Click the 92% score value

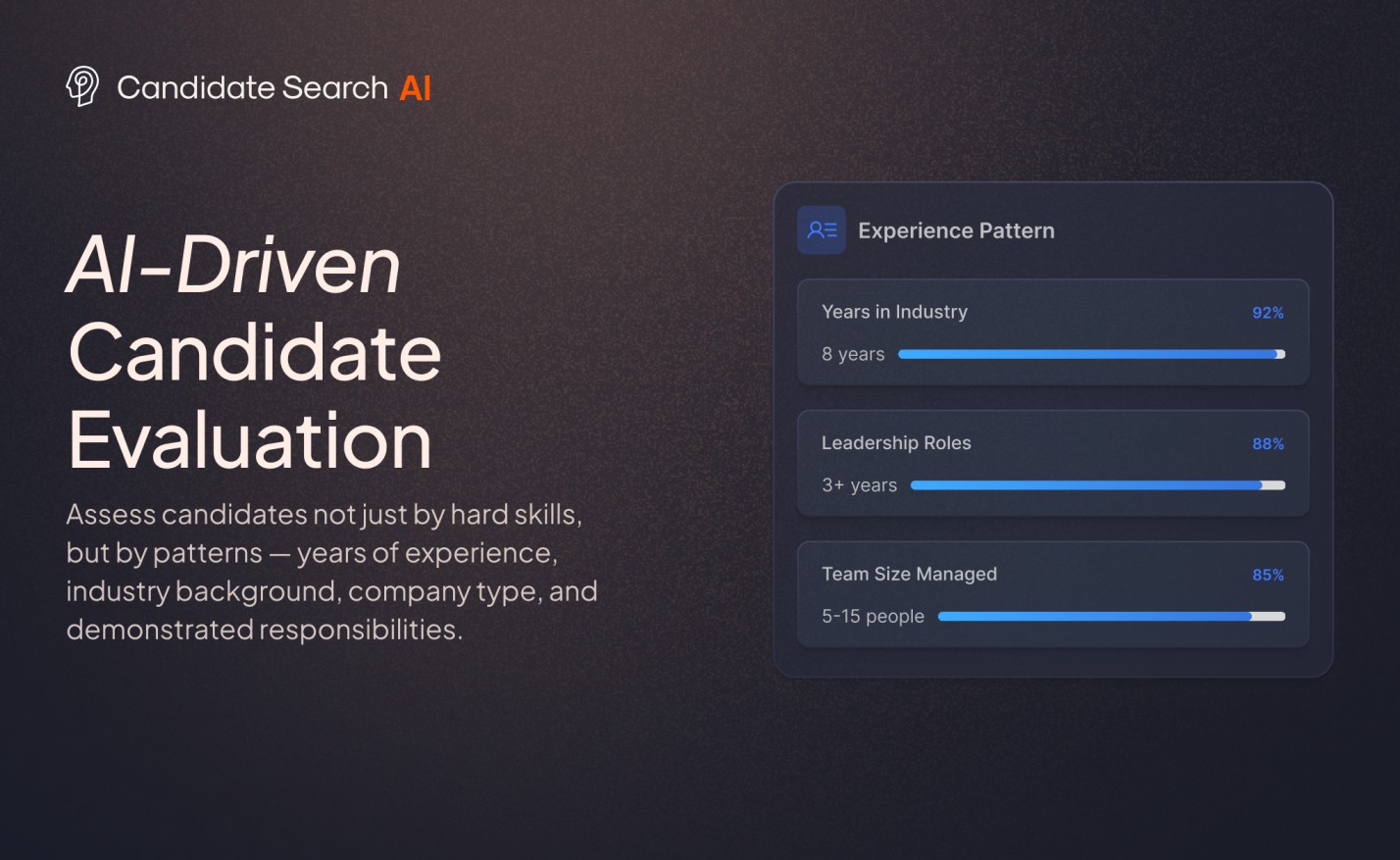click(x=1268, y=313)
